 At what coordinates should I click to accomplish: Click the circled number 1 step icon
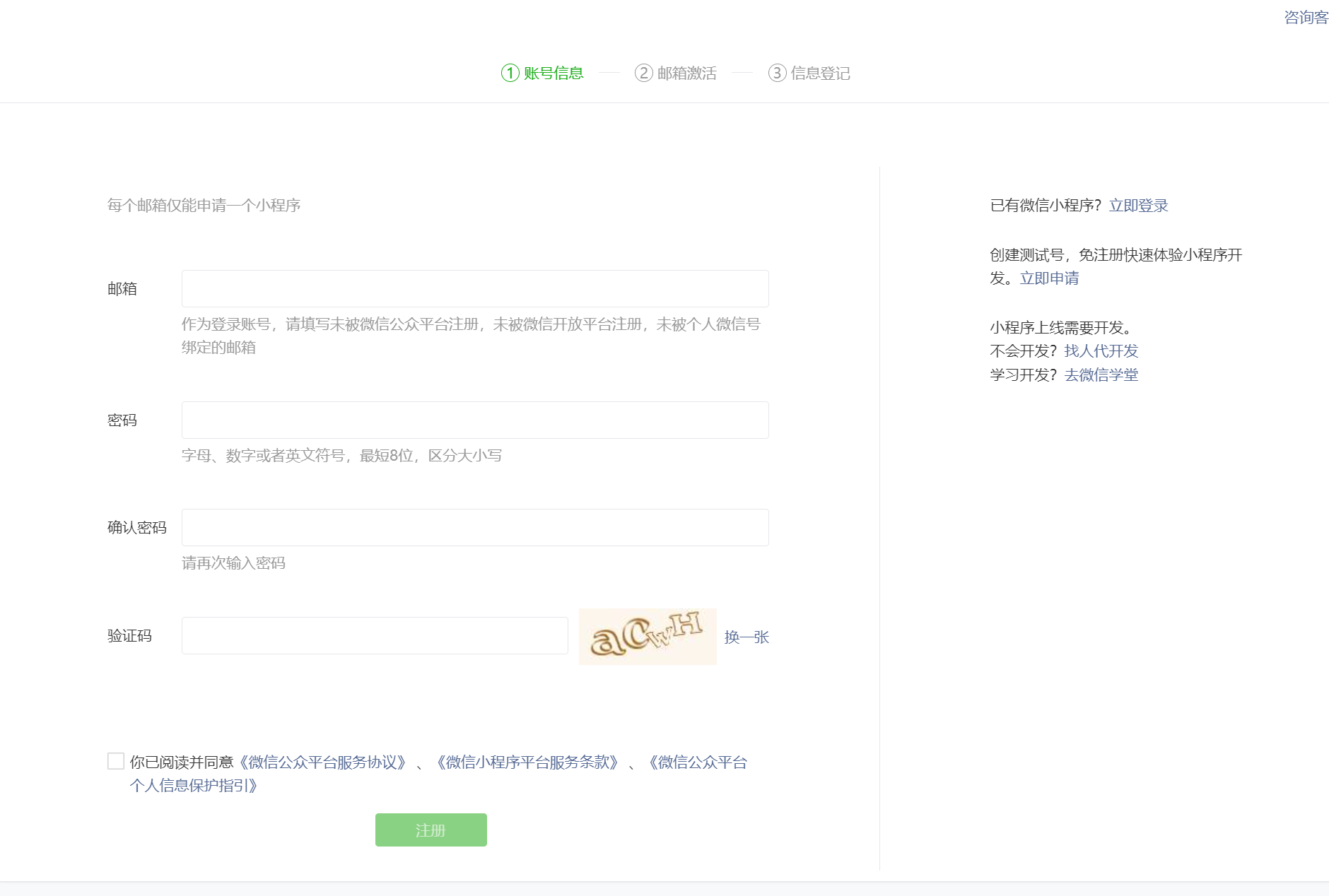click(x=510, y=73)
